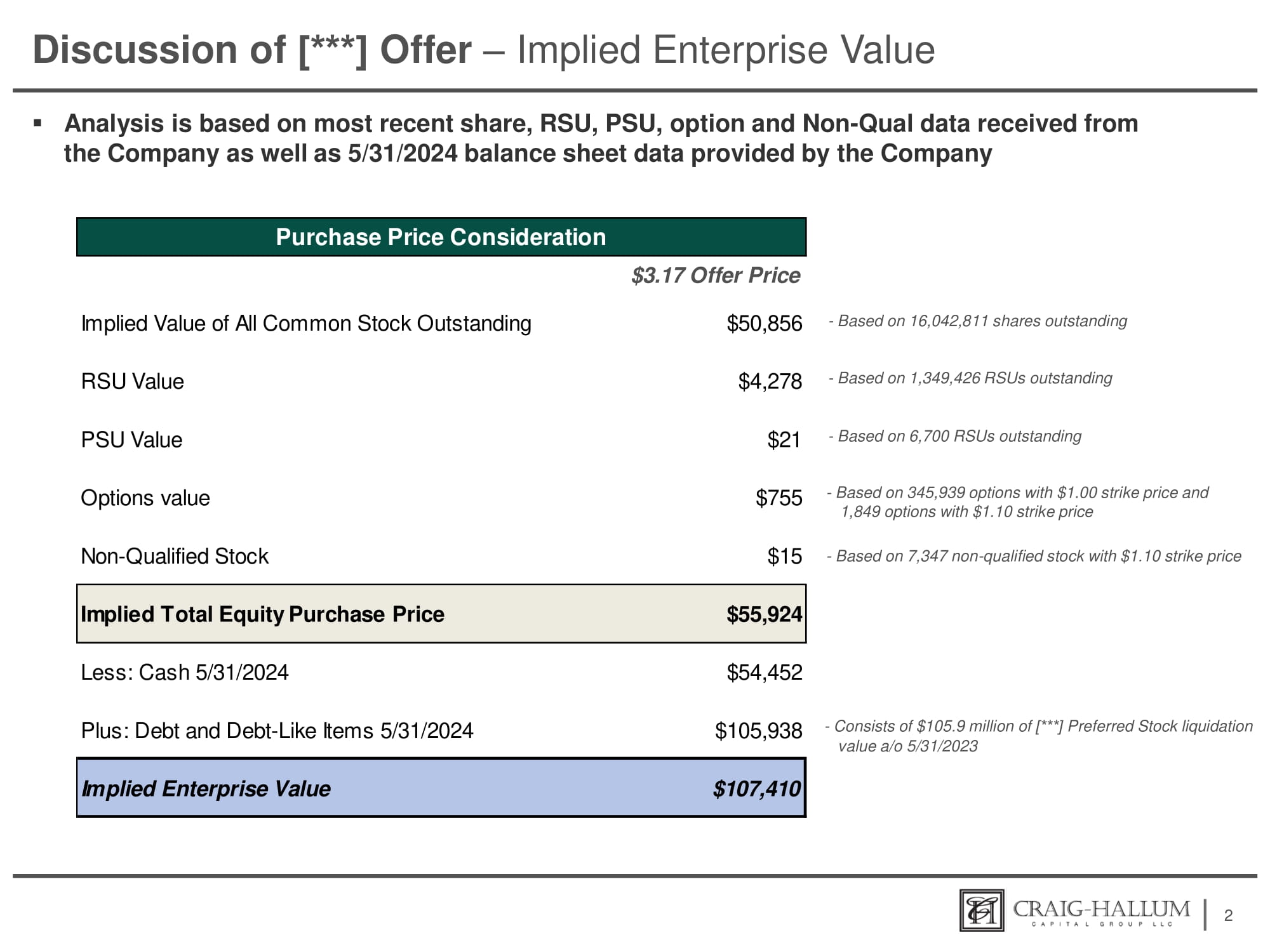Click the Craig-Hallum logo emblem
The image size is (1270, 952).
pos(982,911)
